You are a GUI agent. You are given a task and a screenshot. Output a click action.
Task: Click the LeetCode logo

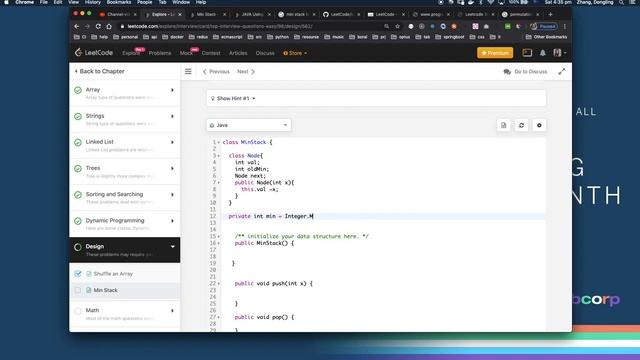(94, 53)
